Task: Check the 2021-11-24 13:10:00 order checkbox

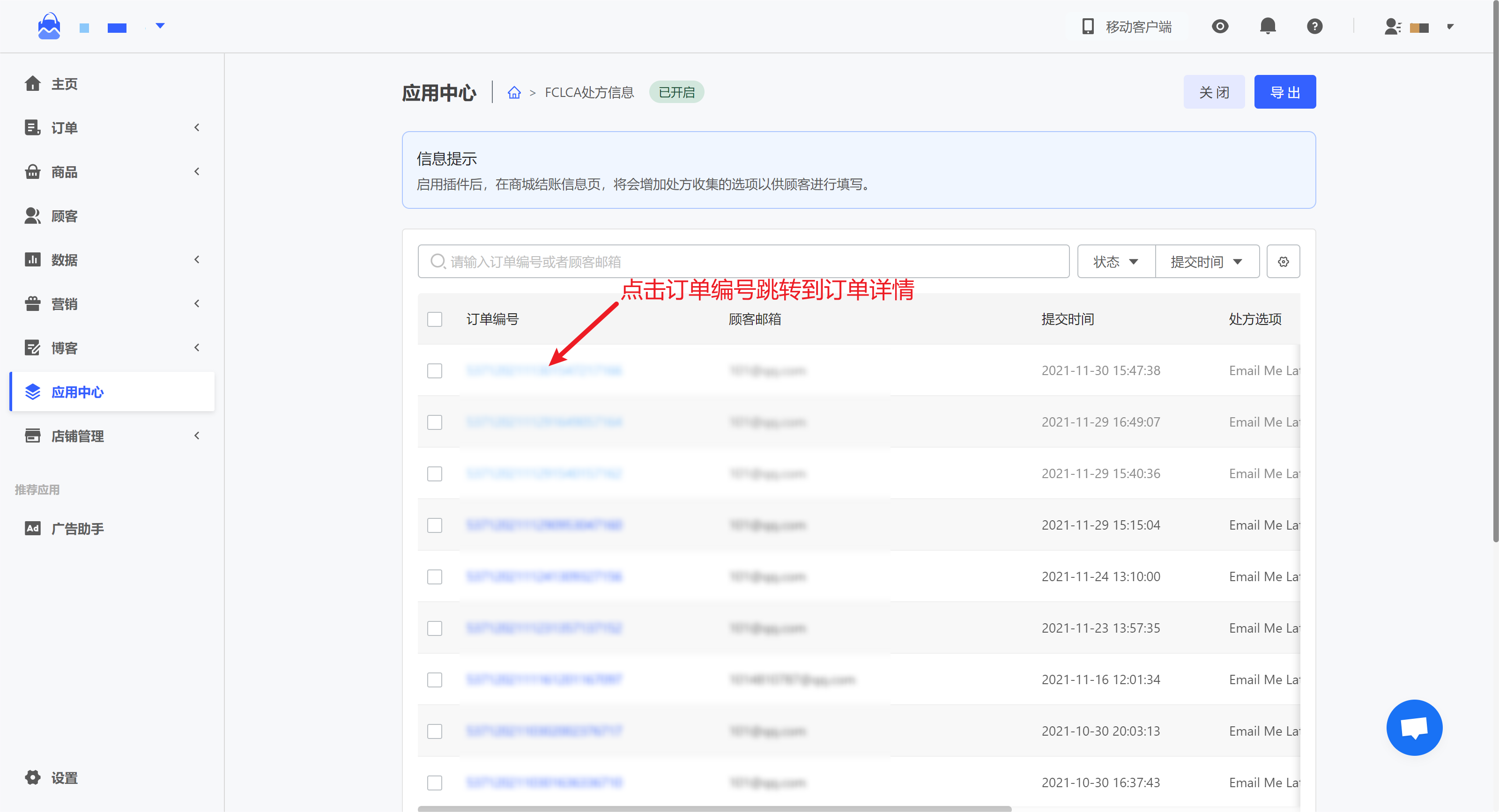Action: coord(435,576)
